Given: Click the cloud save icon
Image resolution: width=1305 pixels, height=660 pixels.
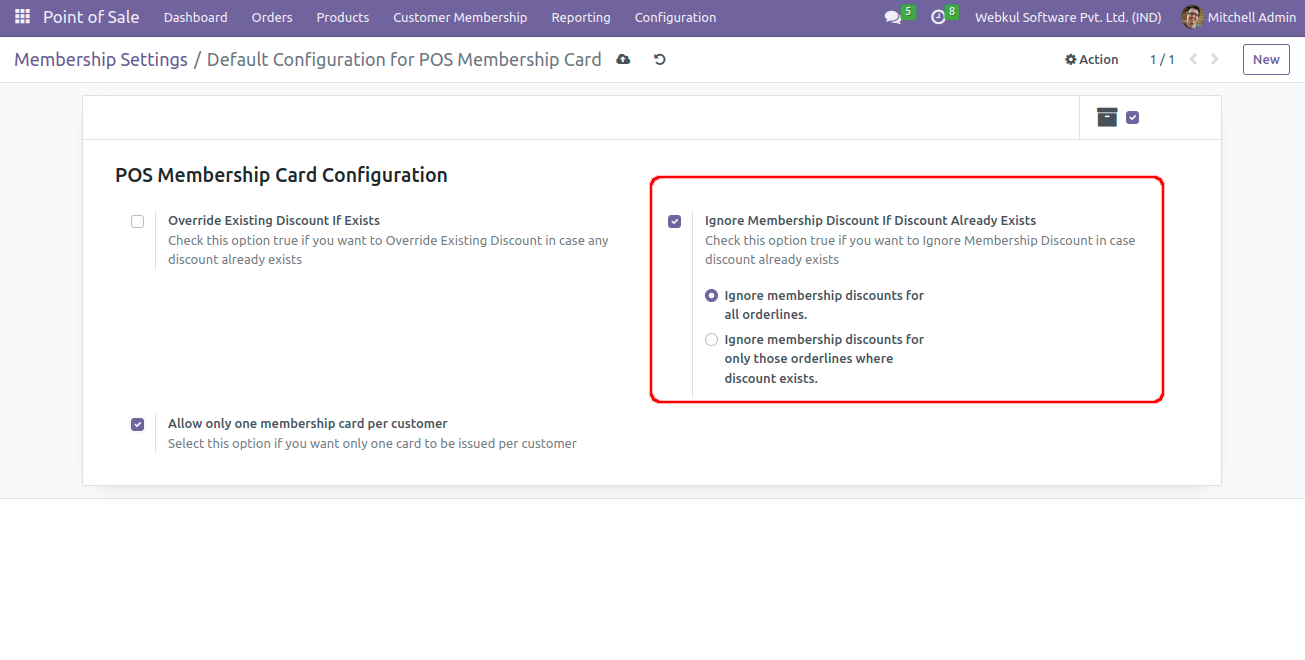Looking at the screenshot, I should pyautogui.click(x=623, y=60).
